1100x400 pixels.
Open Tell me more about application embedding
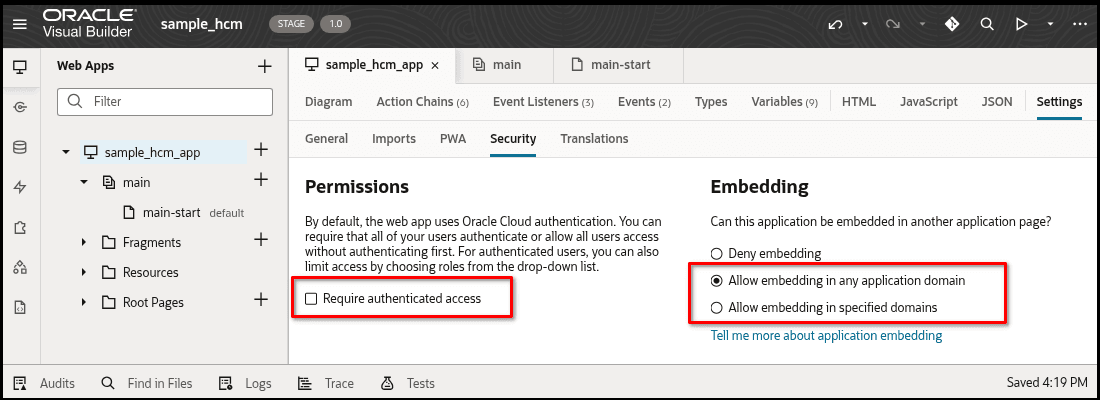coord(826,336)
